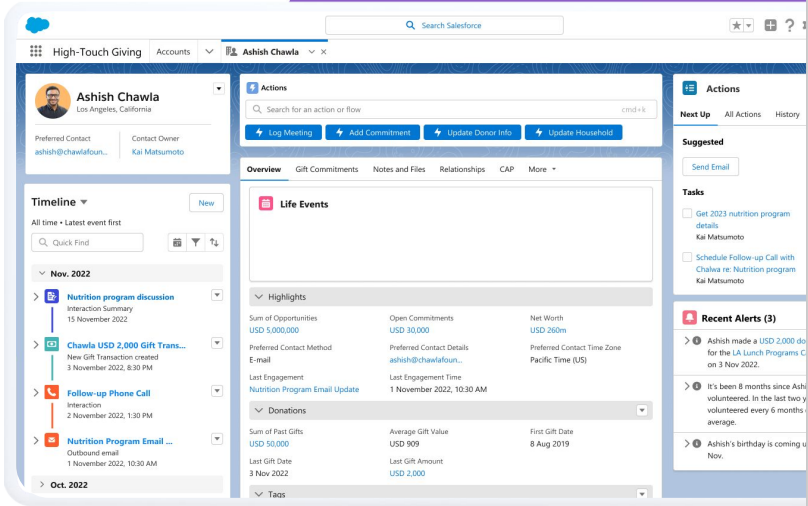Expand the Nutrition Program Email entry
This screenshot has height=506, width=808.
click(x=36, y=441)
